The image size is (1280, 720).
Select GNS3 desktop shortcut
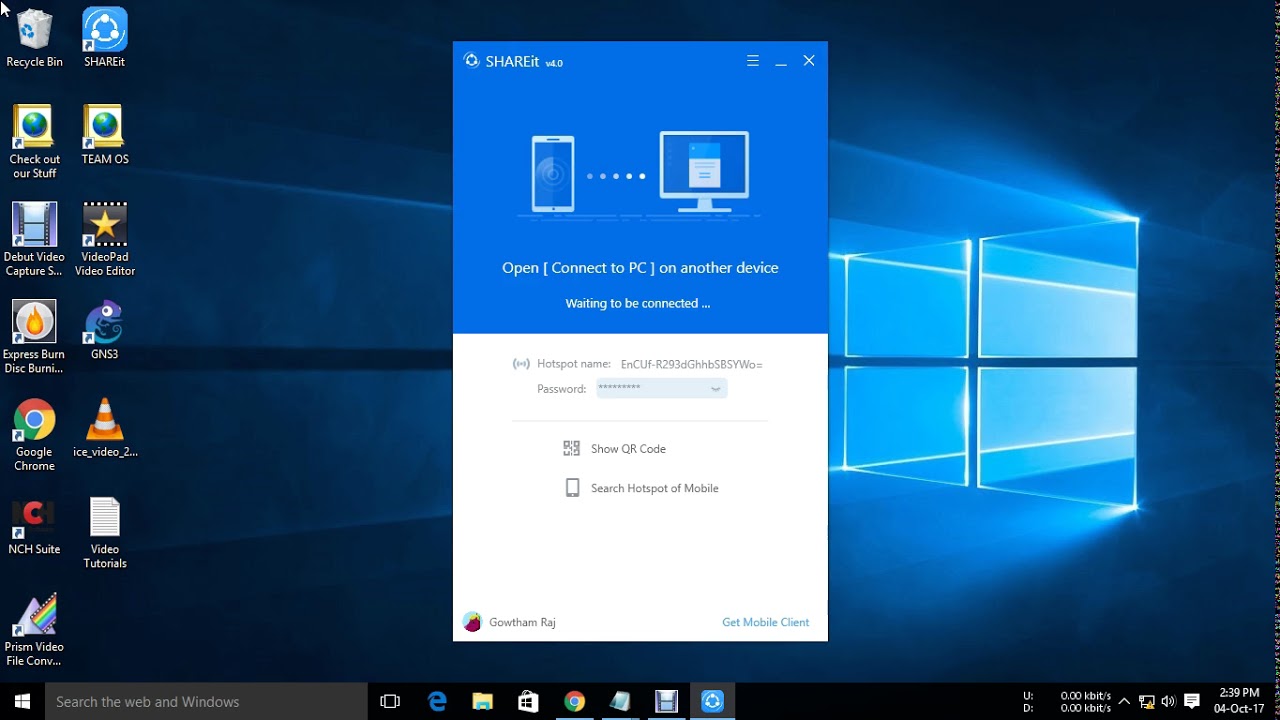click(x=105, y=330)
